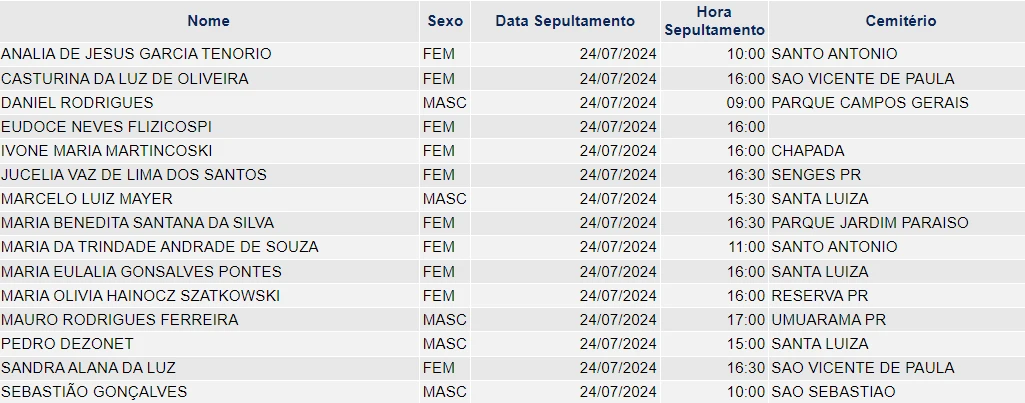Click the name Maria Olivia Hainocz Szatkowski
This screenshot has width=1025, height=403.
[x=140, y=295]
